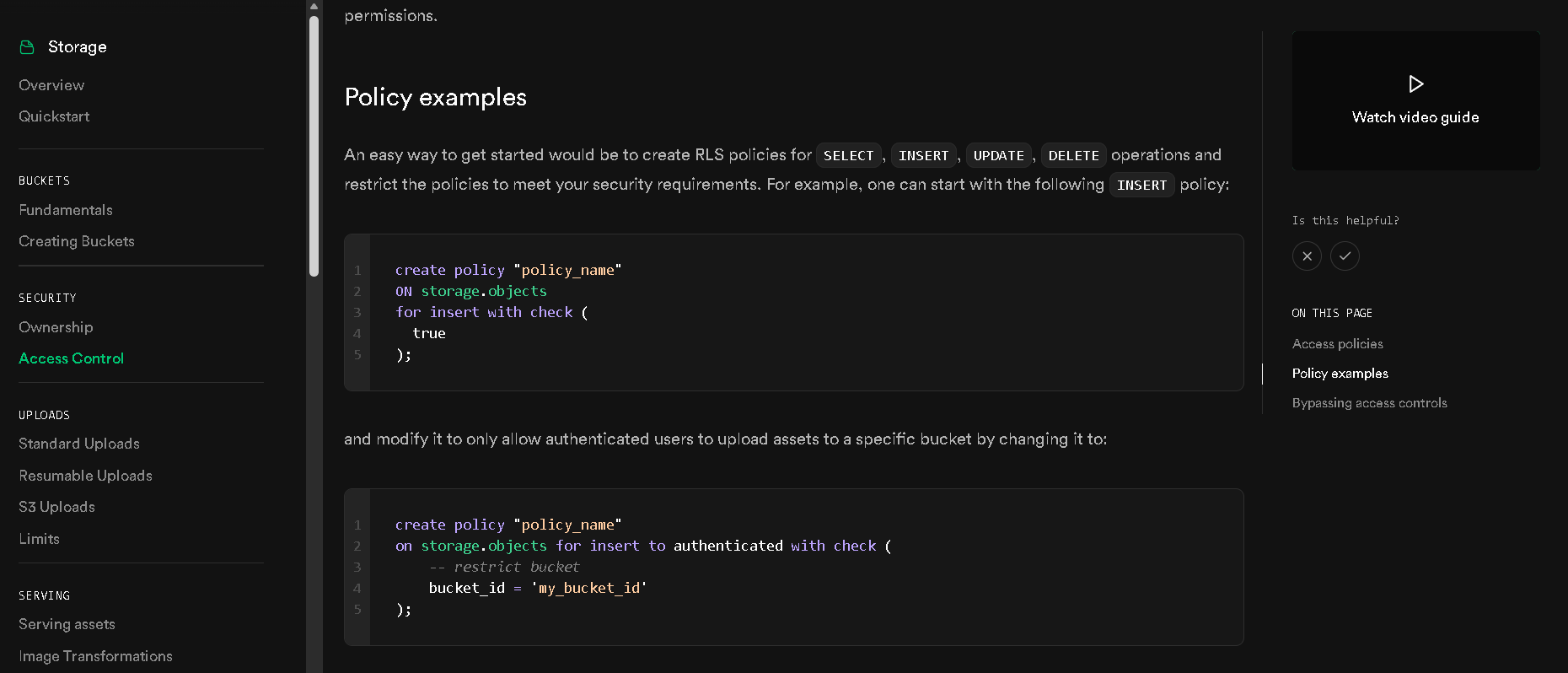Click the ON THIS PAGE heading
This screenshot has height=673, width=1568.
click(x=1332, y=313)
